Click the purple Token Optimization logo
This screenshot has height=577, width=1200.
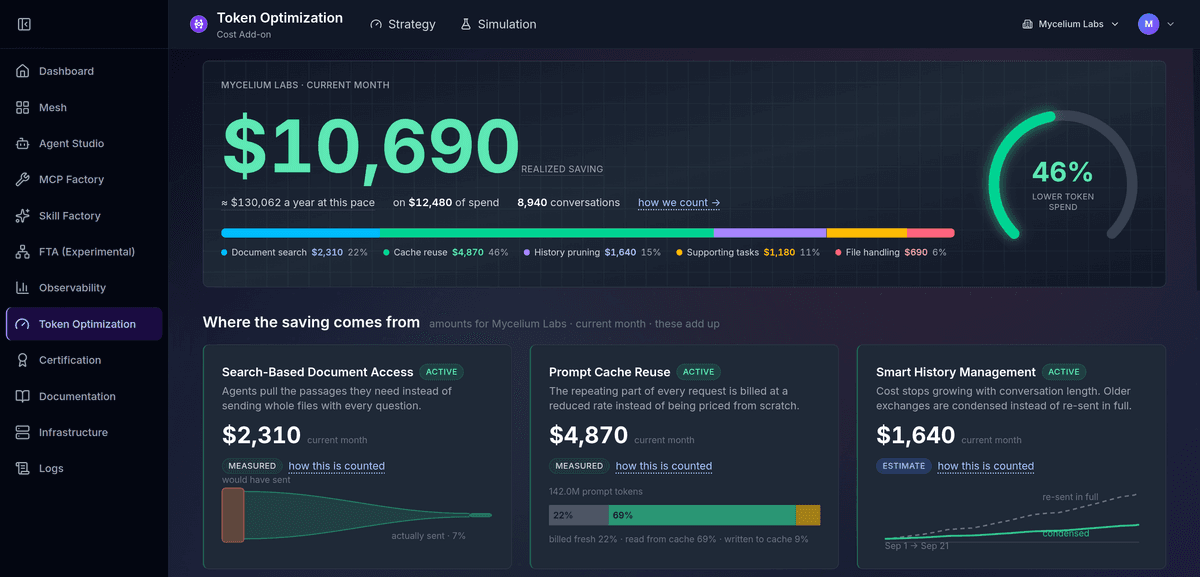[x=199, y=24]
